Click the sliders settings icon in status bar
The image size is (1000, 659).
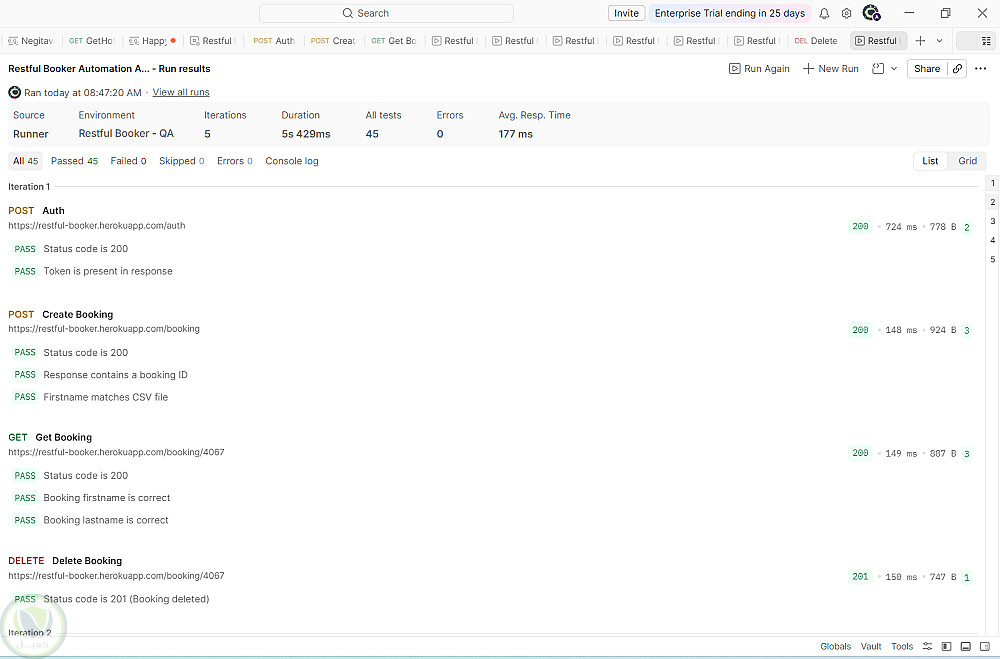927,646
